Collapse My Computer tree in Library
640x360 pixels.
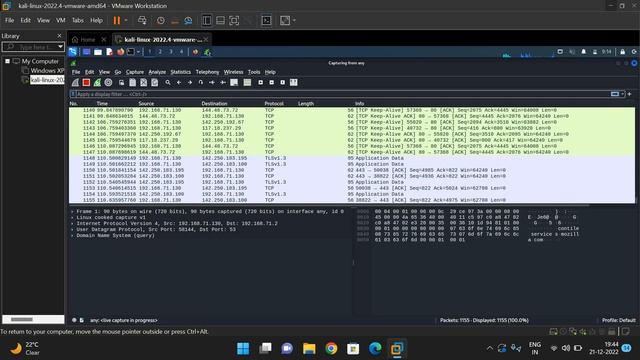pyautogui.click(x=7, y=61)
